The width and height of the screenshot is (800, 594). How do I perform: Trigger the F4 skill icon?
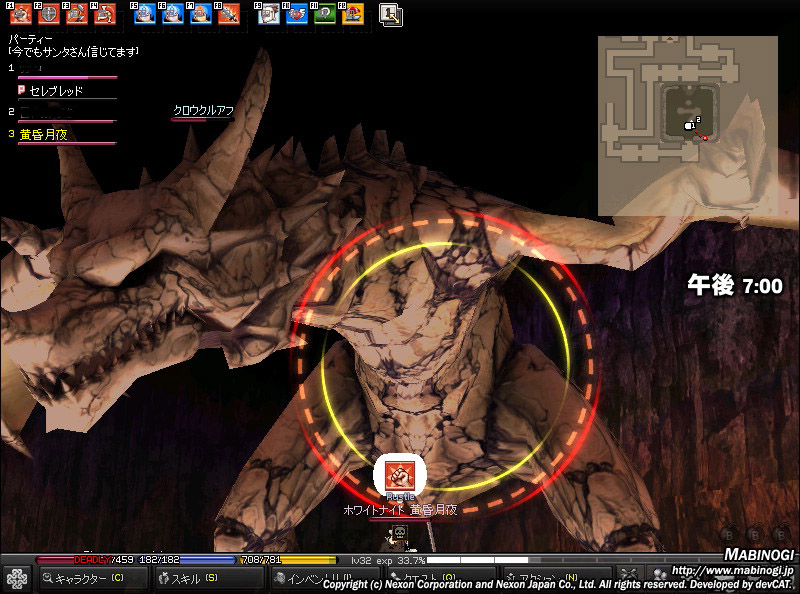[x=105, y=14]
